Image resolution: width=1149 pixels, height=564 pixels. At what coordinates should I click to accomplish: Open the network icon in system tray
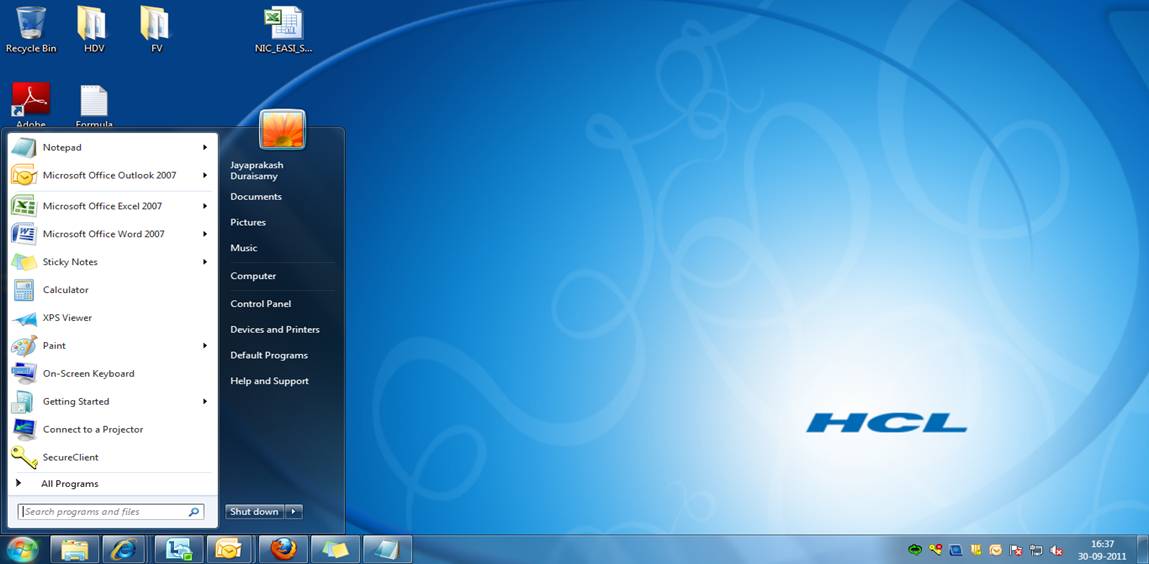pyautogui.click(x=1036, y=549)
